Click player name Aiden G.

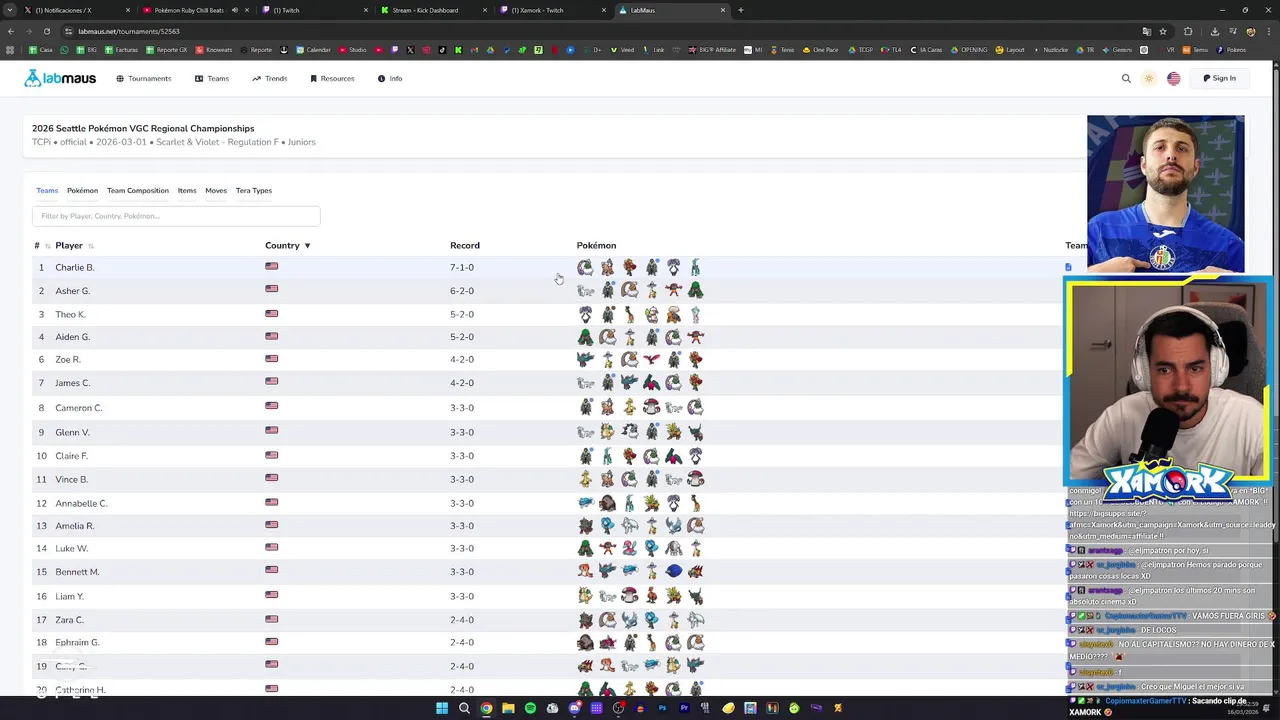[72, 337]
